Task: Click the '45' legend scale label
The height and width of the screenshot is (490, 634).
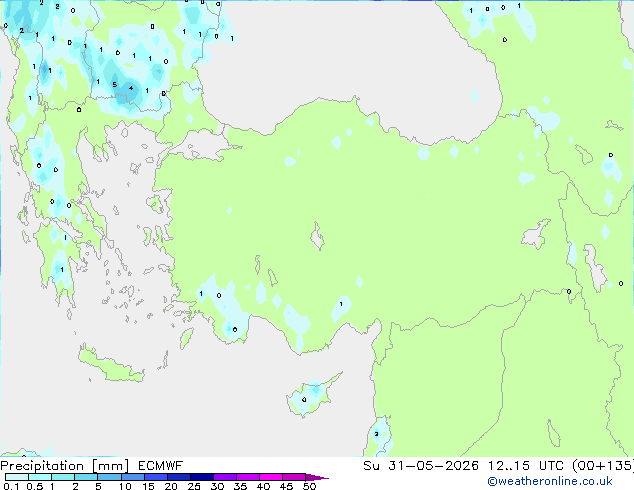Action: [x=286, y=486]
